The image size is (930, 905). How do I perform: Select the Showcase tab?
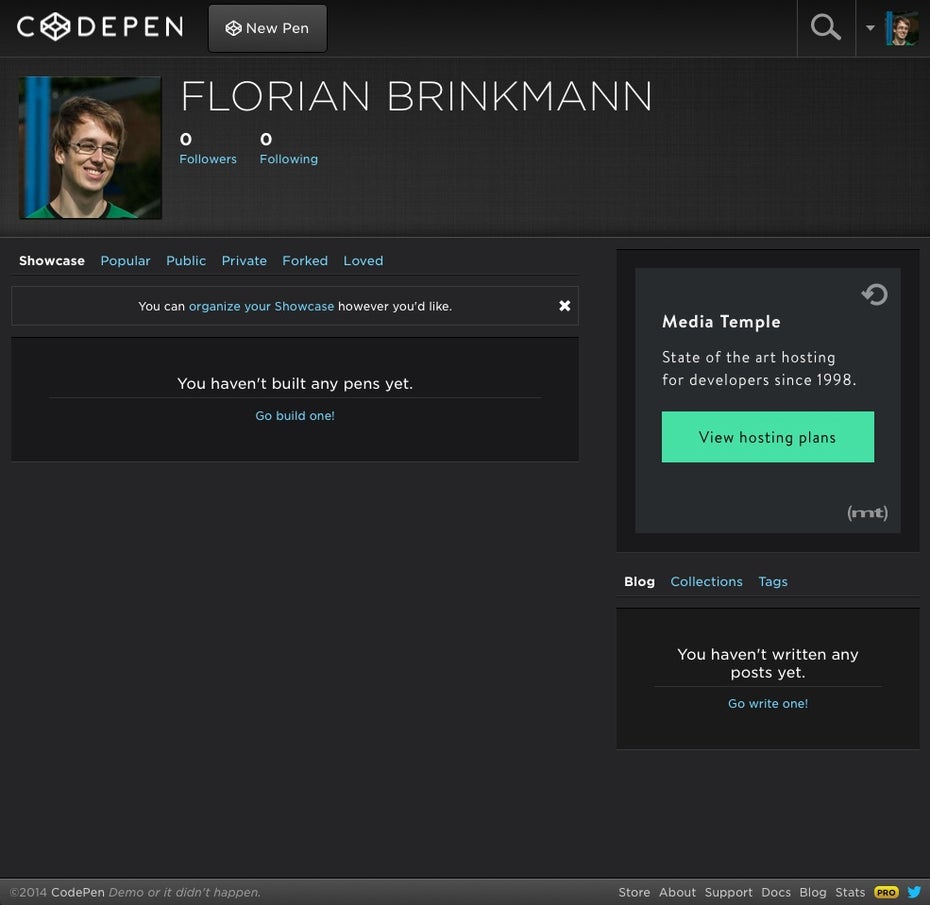pos(52,260)
